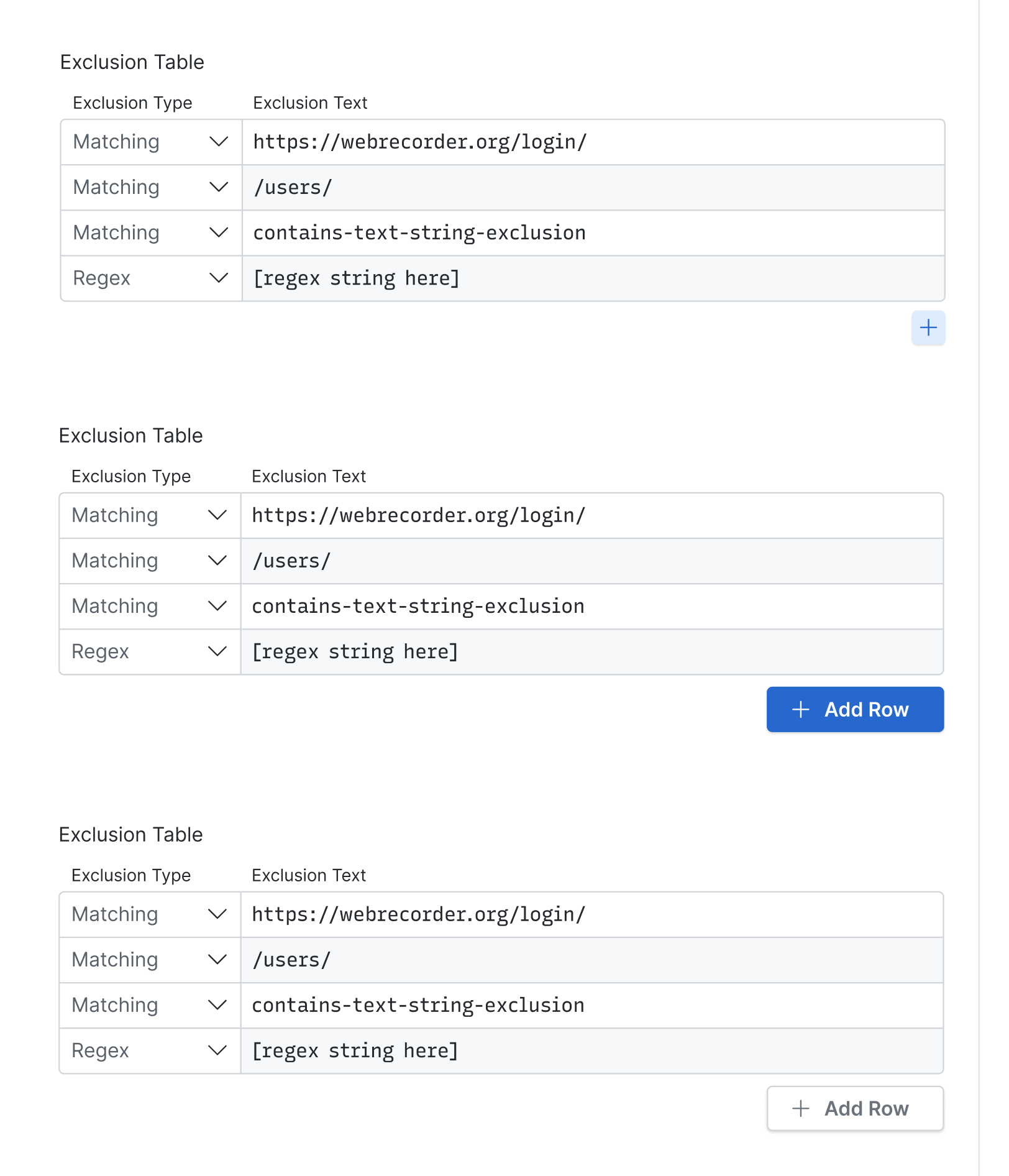
Task: Click the white Add Row button at the bottom
Action: click(855, 1108)
